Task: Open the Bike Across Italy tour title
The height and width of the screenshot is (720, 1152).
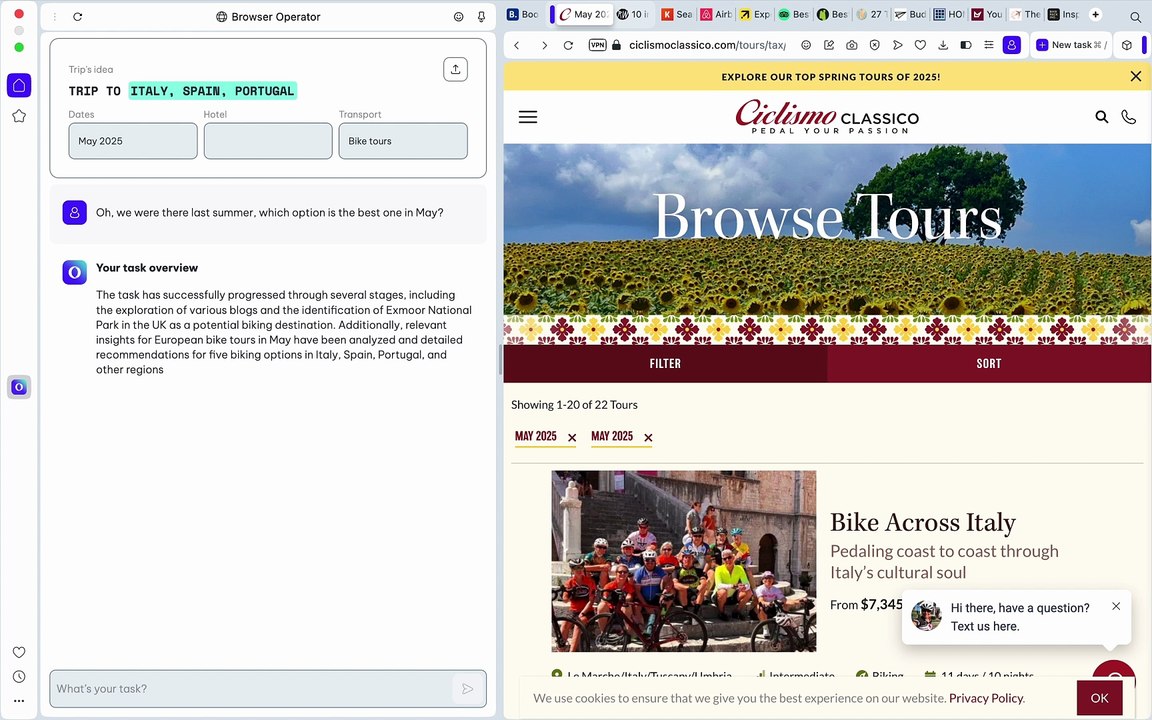Action: pos(923,522)
